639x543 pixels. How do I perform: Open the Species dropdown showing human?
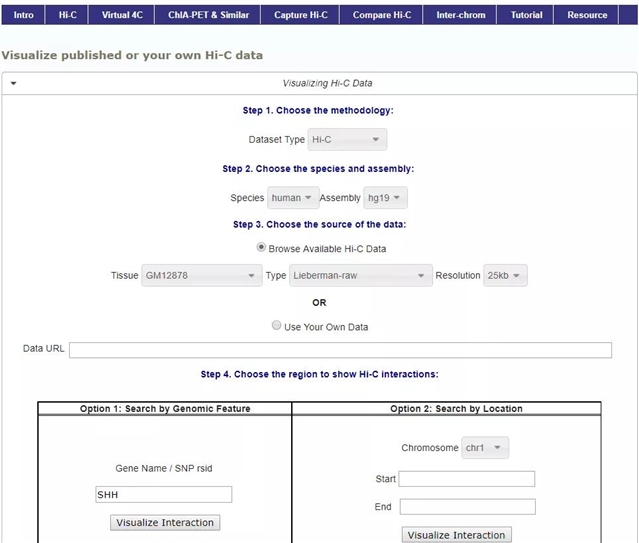(293, 198)
